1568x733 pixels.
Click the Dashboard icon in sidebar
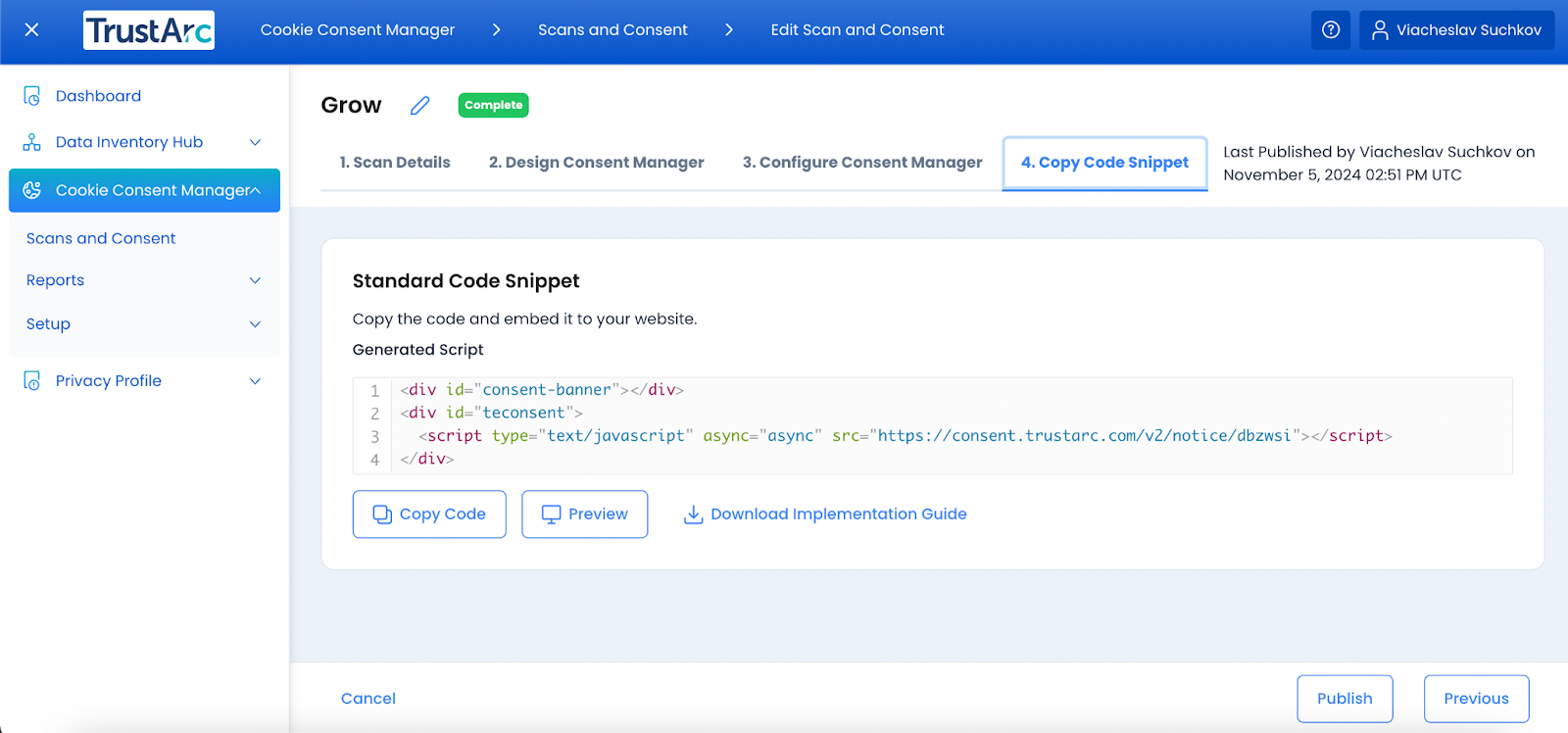click(x=32, y=96)
